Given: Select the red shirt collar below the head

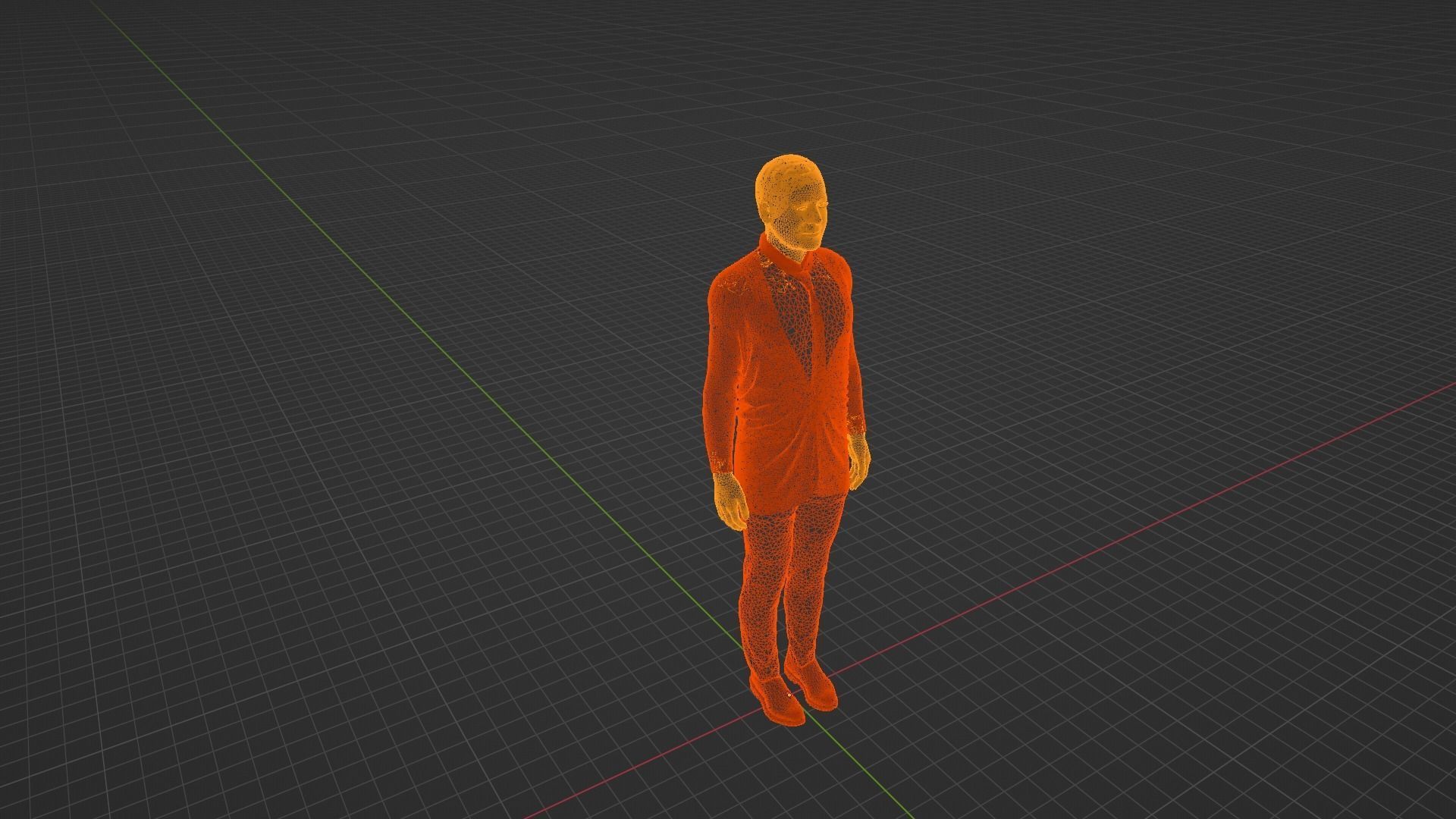Looking at the screenshot, I should (785, 254).
